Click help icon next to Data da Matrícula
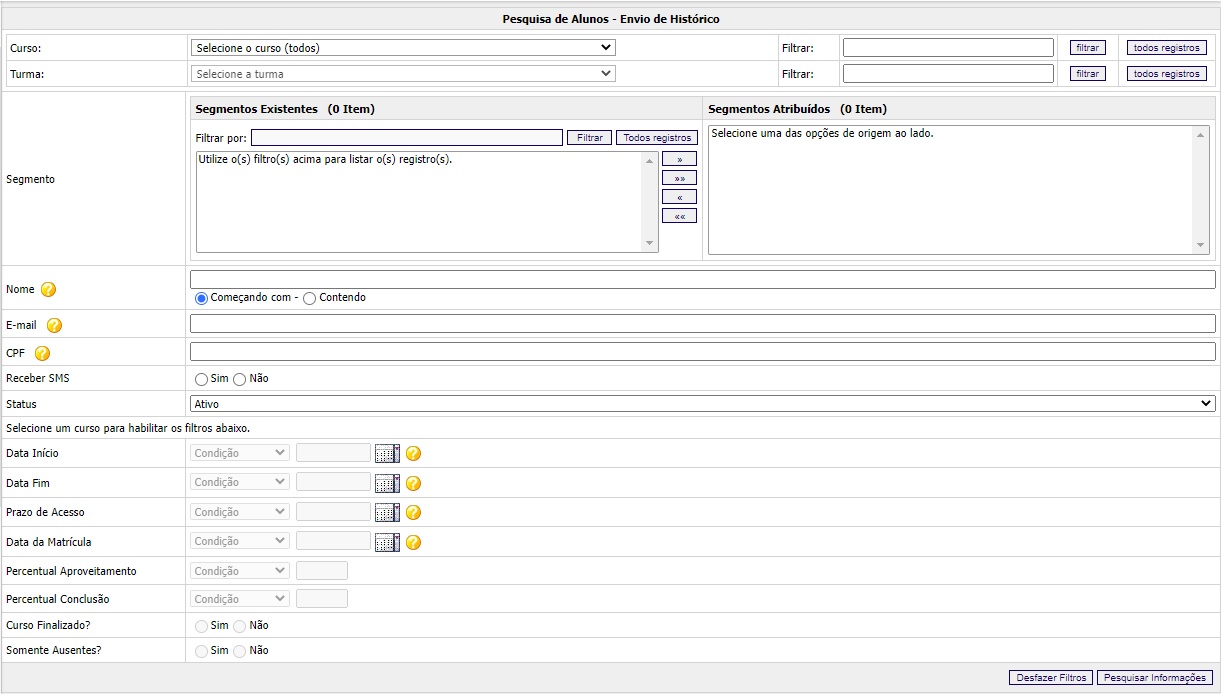The width and height of the screenshot is (1221, 694). 413,542
